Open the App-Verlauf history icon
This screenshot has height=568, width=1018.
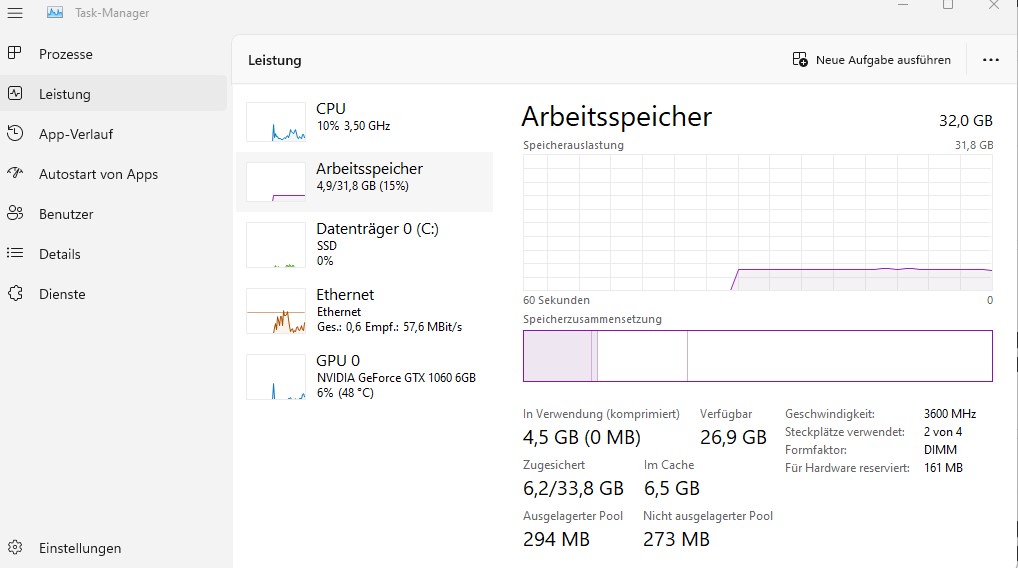[x=15, y=134]
